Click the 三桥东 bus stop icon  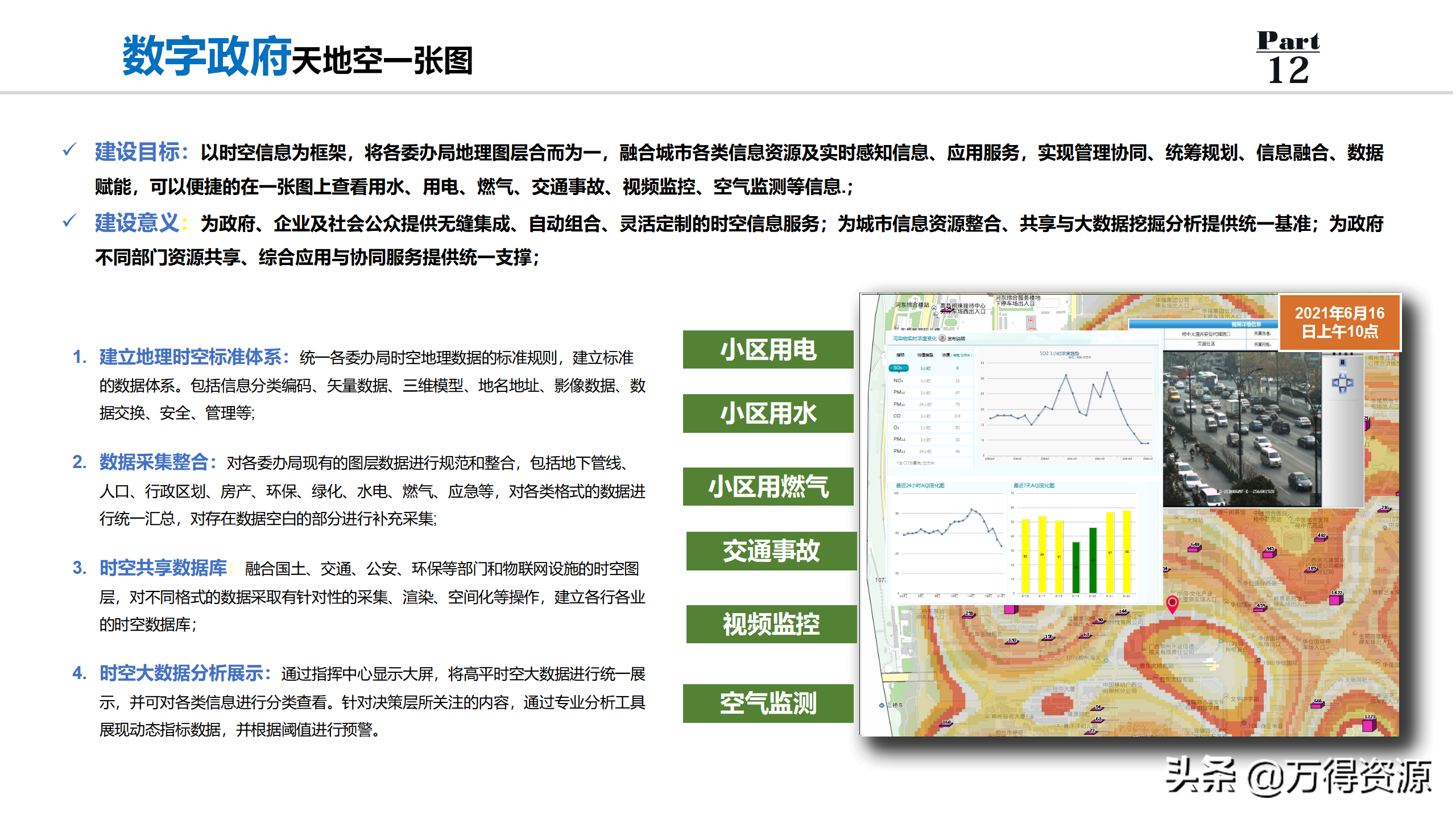tap(882, 705)
